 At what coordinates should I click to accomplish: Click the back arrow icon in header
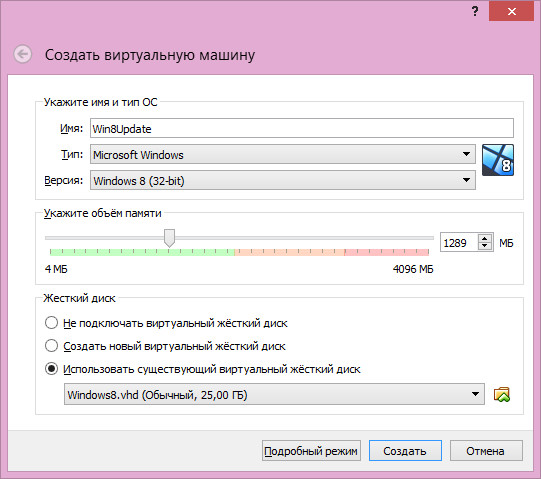pos(23,54)
